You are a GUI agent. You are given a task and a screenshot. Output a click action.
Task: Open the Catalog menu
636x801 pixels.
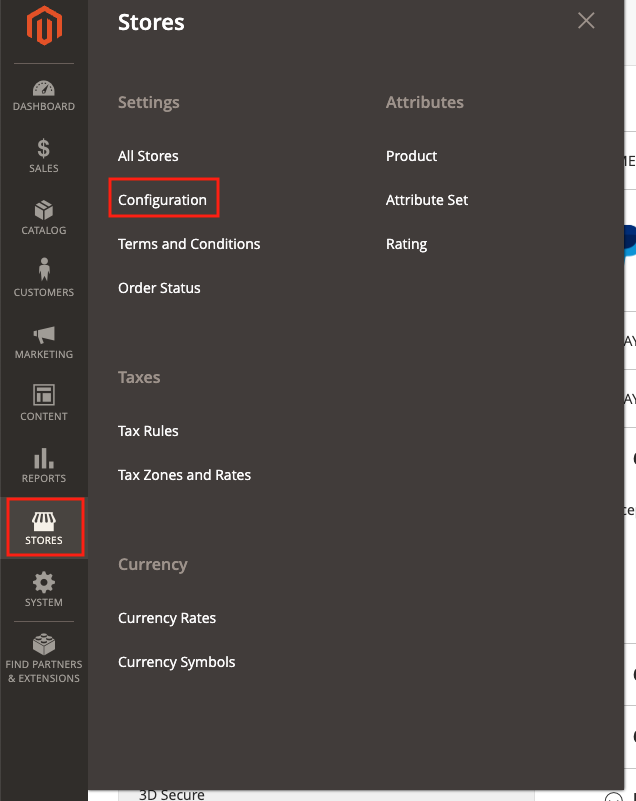44,218
